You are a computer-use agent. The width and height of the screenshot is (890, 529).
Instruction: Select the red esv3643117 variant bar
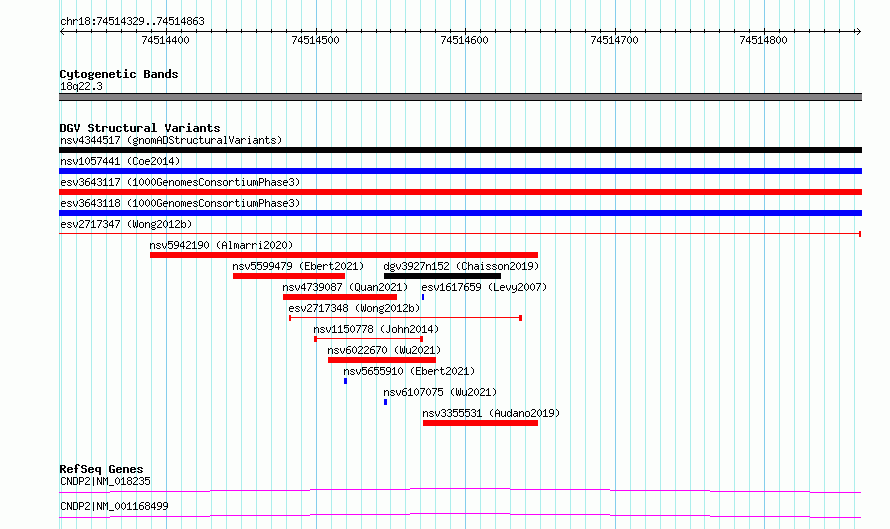(460, 192)
